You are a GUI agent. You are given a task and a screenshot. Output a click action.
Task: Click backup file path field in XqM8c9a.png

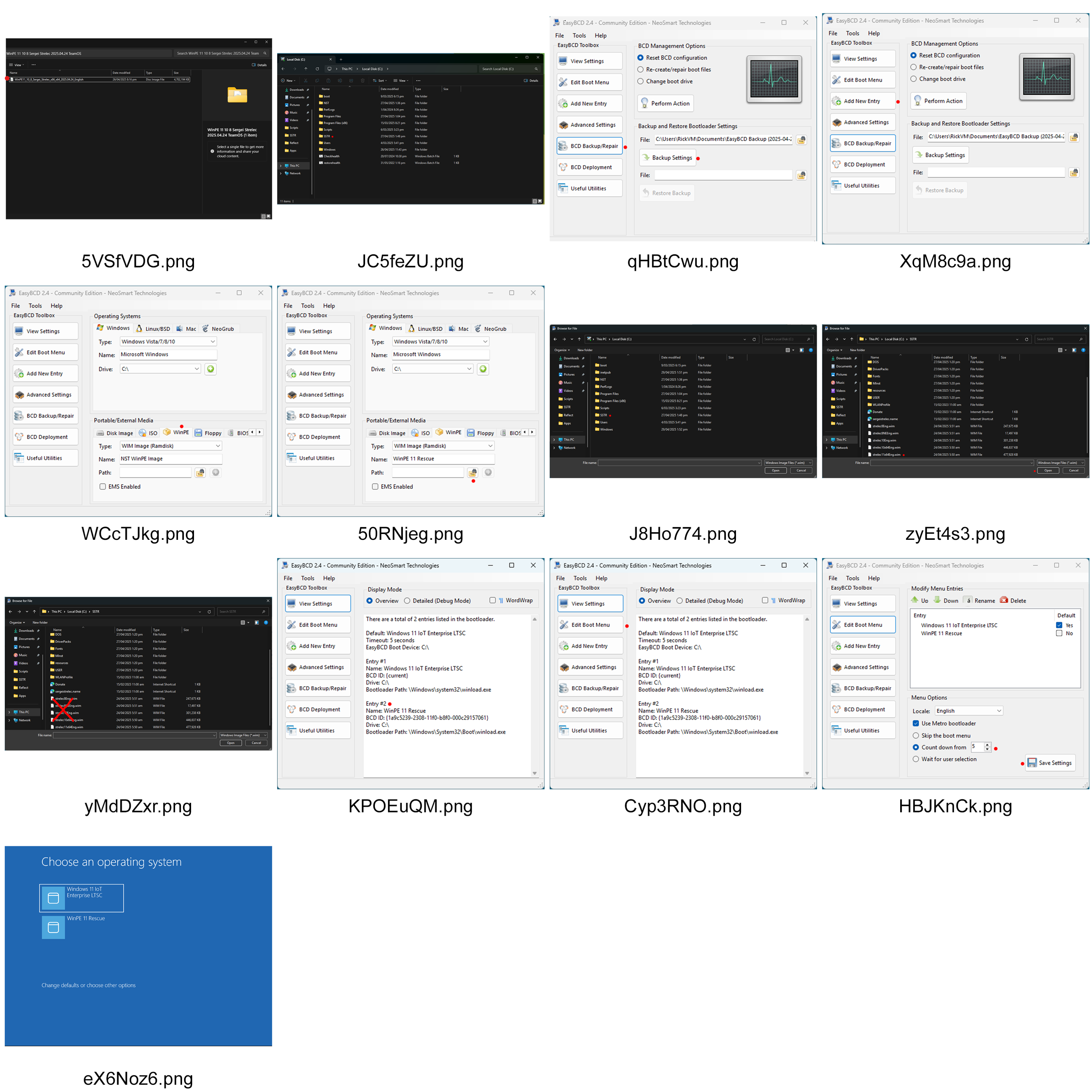pyautogui.click(x=996, y=137)
